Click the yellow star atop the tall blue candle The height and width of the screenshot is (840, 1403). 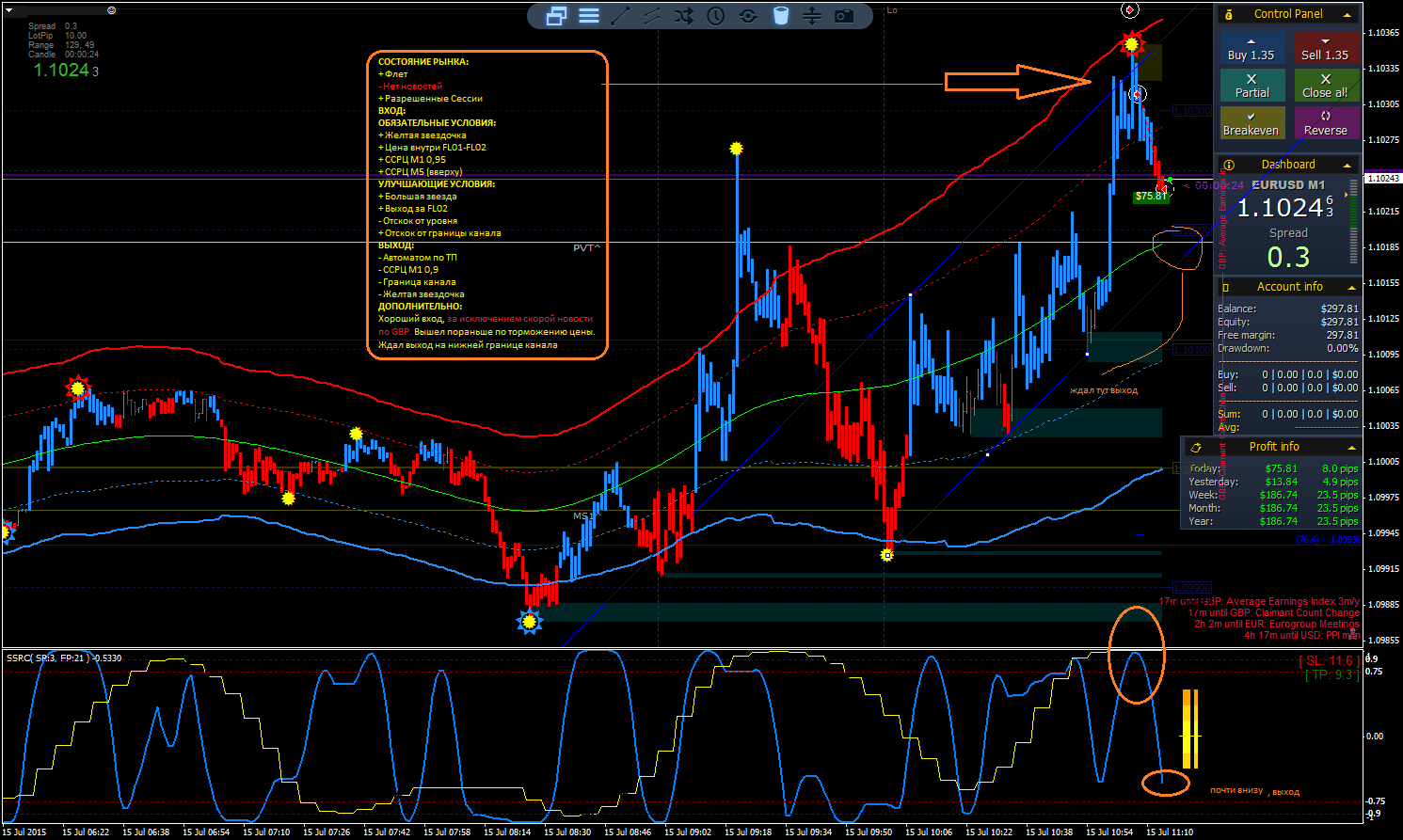click(736, 149)
